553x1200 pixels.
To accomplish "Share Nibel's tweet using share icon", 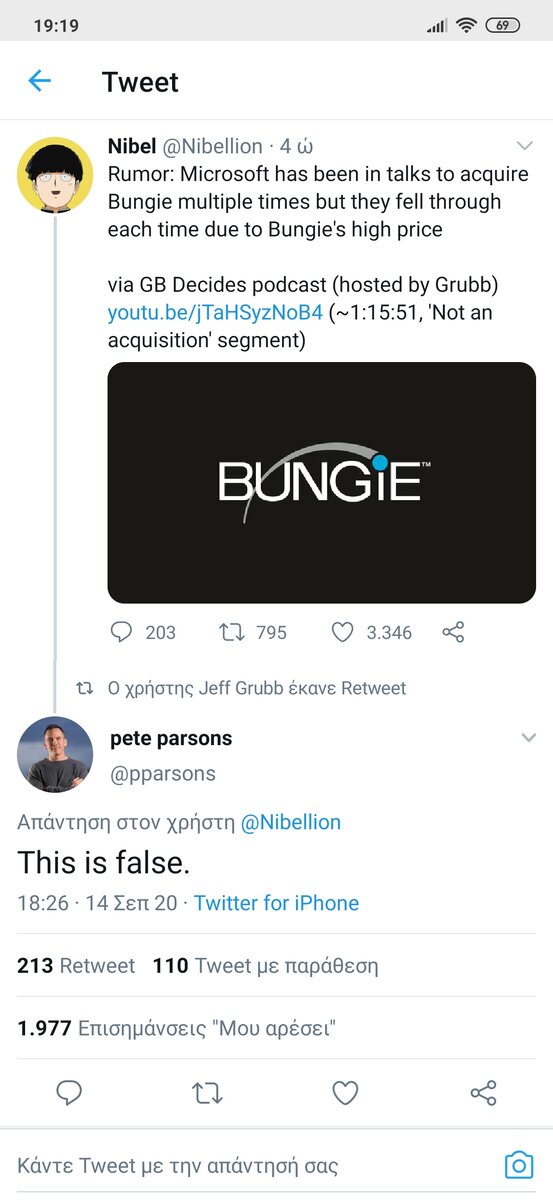I will (453, 632).
